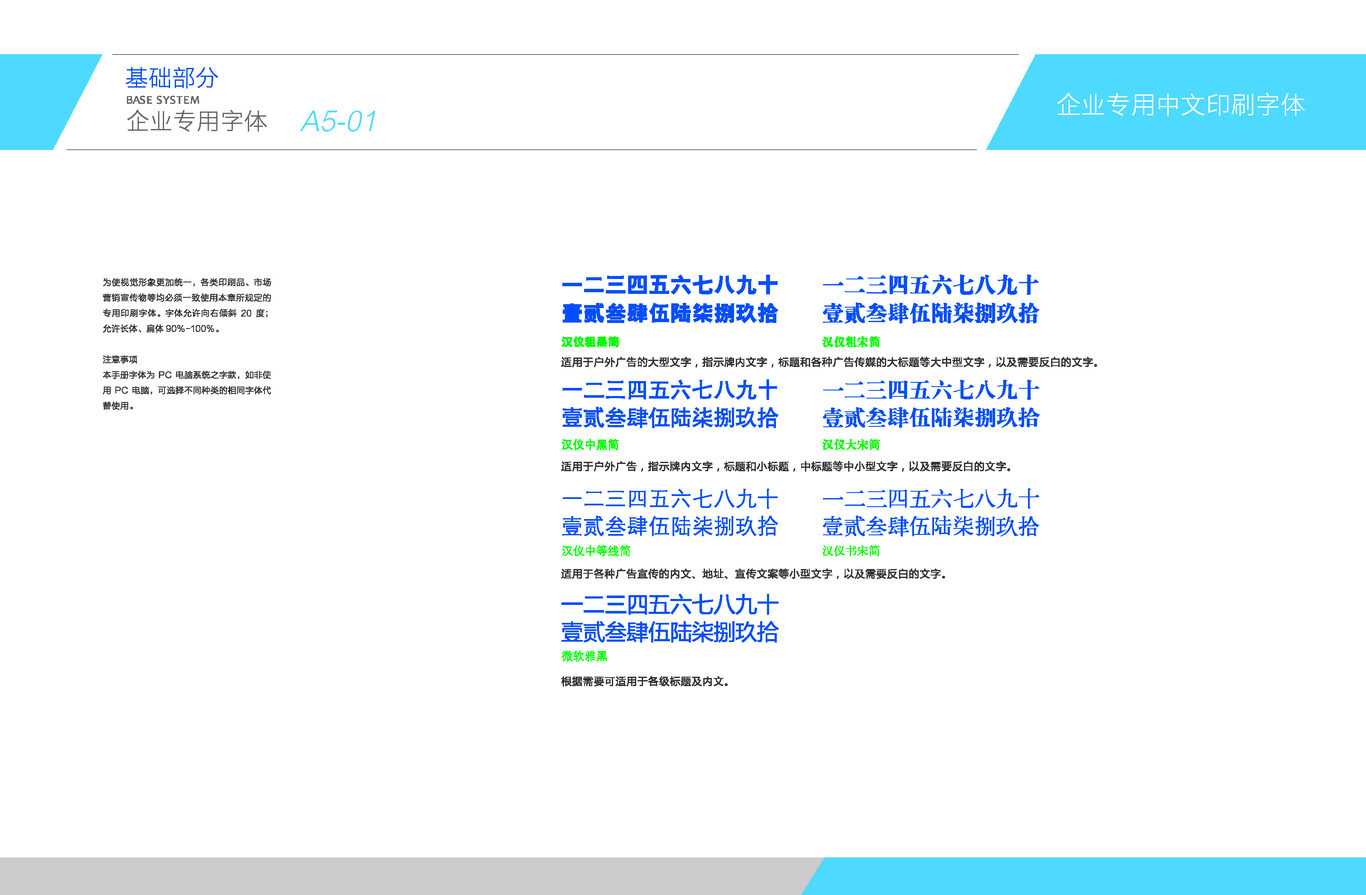Click "壹贰叁肆伍陆柒捌玖拾" sample above 微软雅黑
The width and height of the screenshot is (1366, 895).
pyautogui.click(x=670, y=632)
